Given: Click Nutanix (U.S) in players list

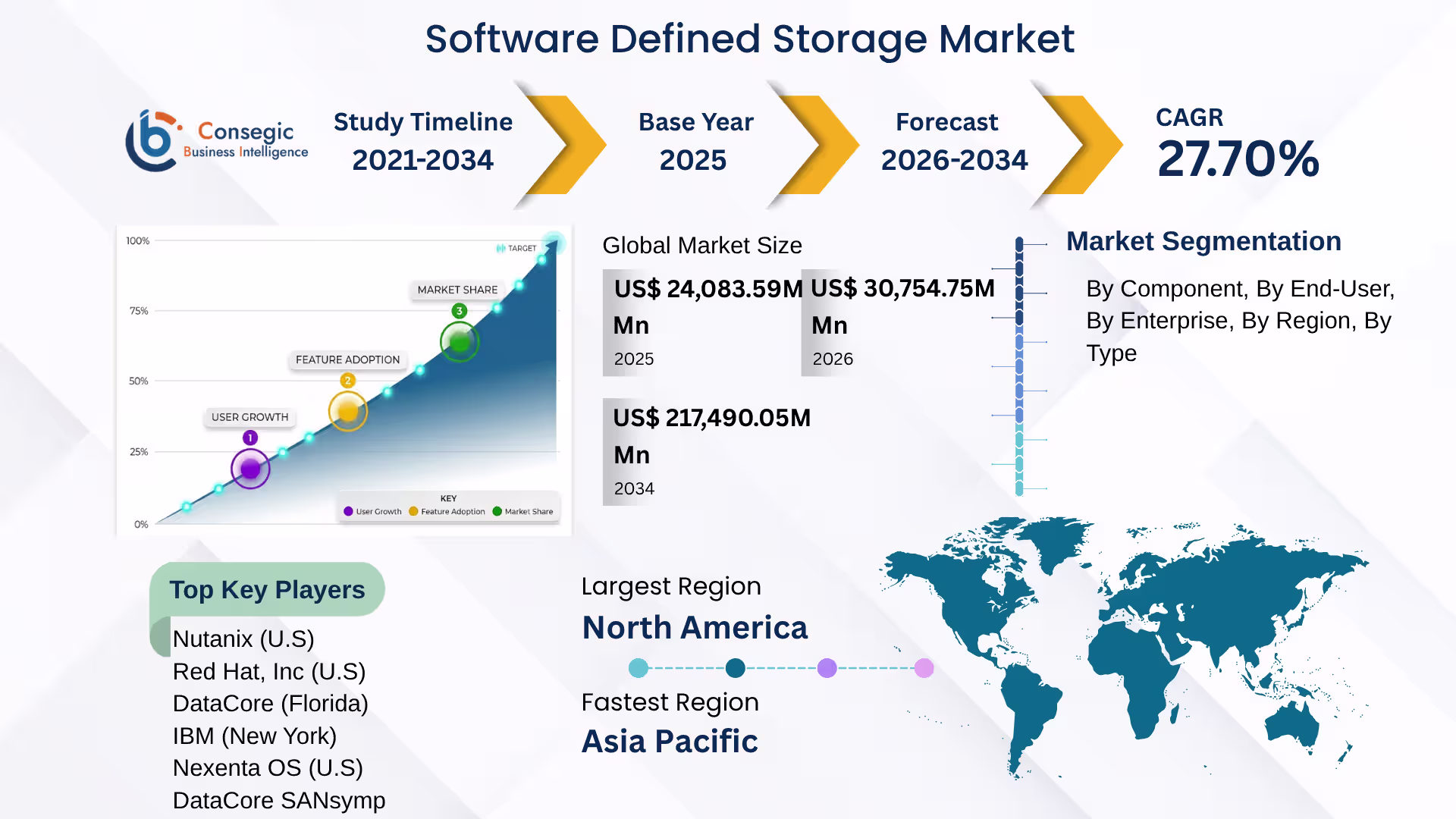Looking at the screenshot, I should tap(243, 639).
